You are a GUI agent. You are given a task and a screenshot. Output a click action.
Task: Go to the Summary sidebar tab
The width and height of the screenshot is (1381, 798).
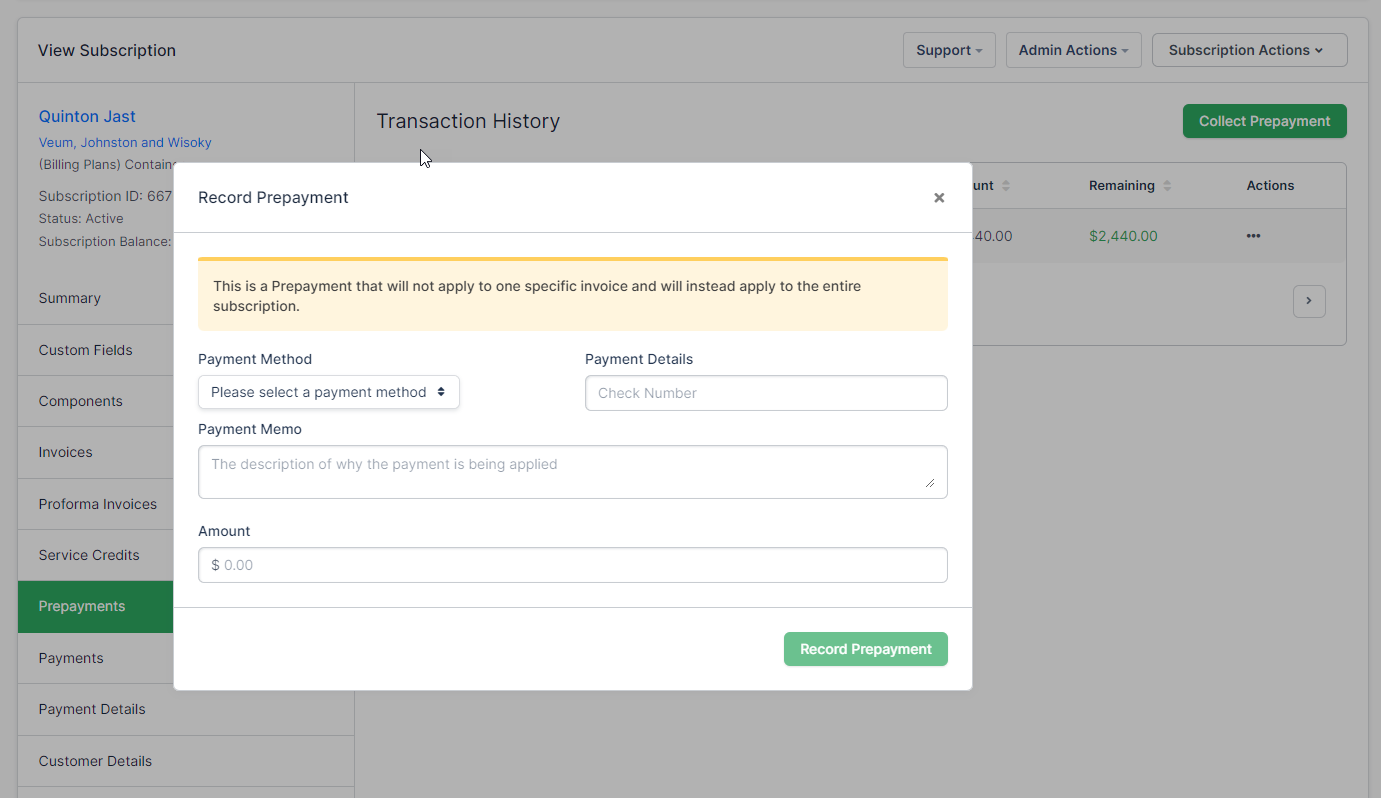(70, 298)
